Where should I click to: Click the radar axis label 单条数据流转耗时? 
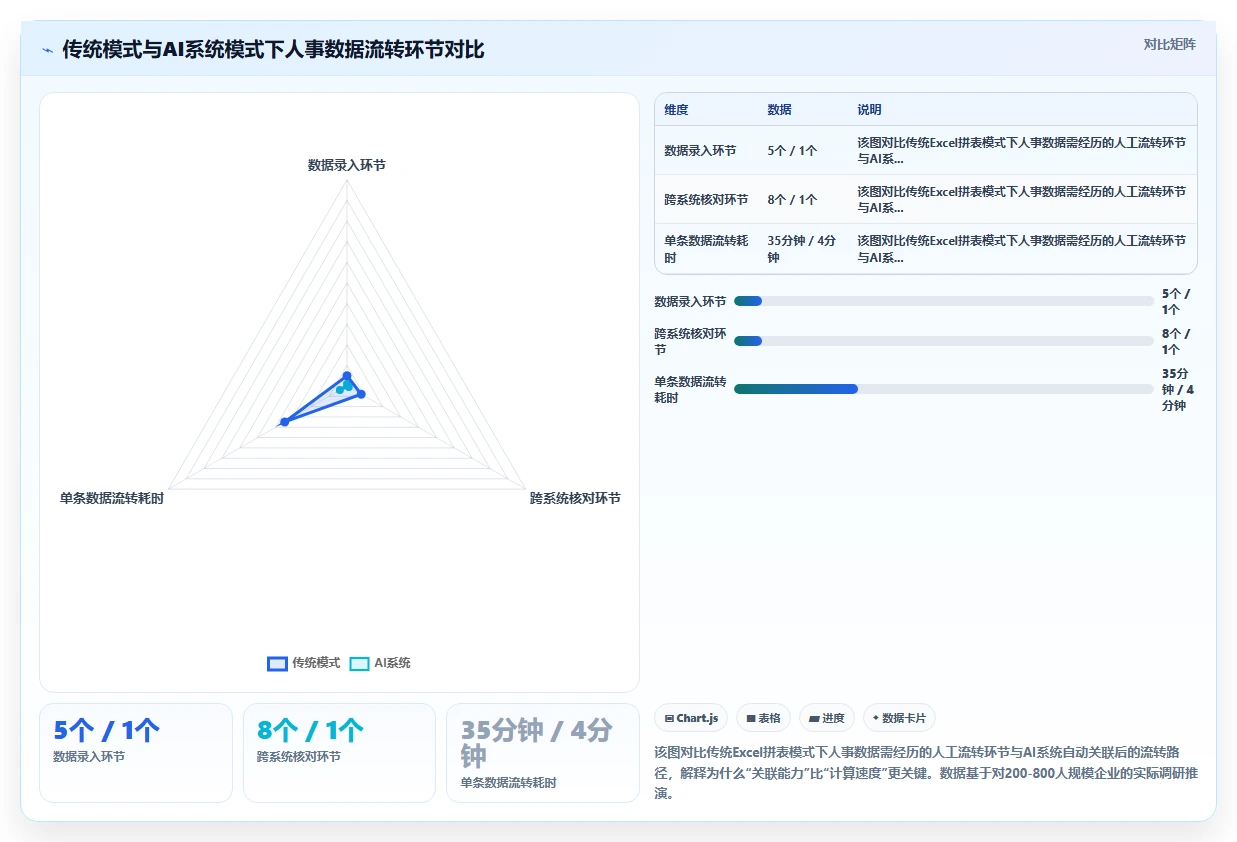[x=112, y=498]
